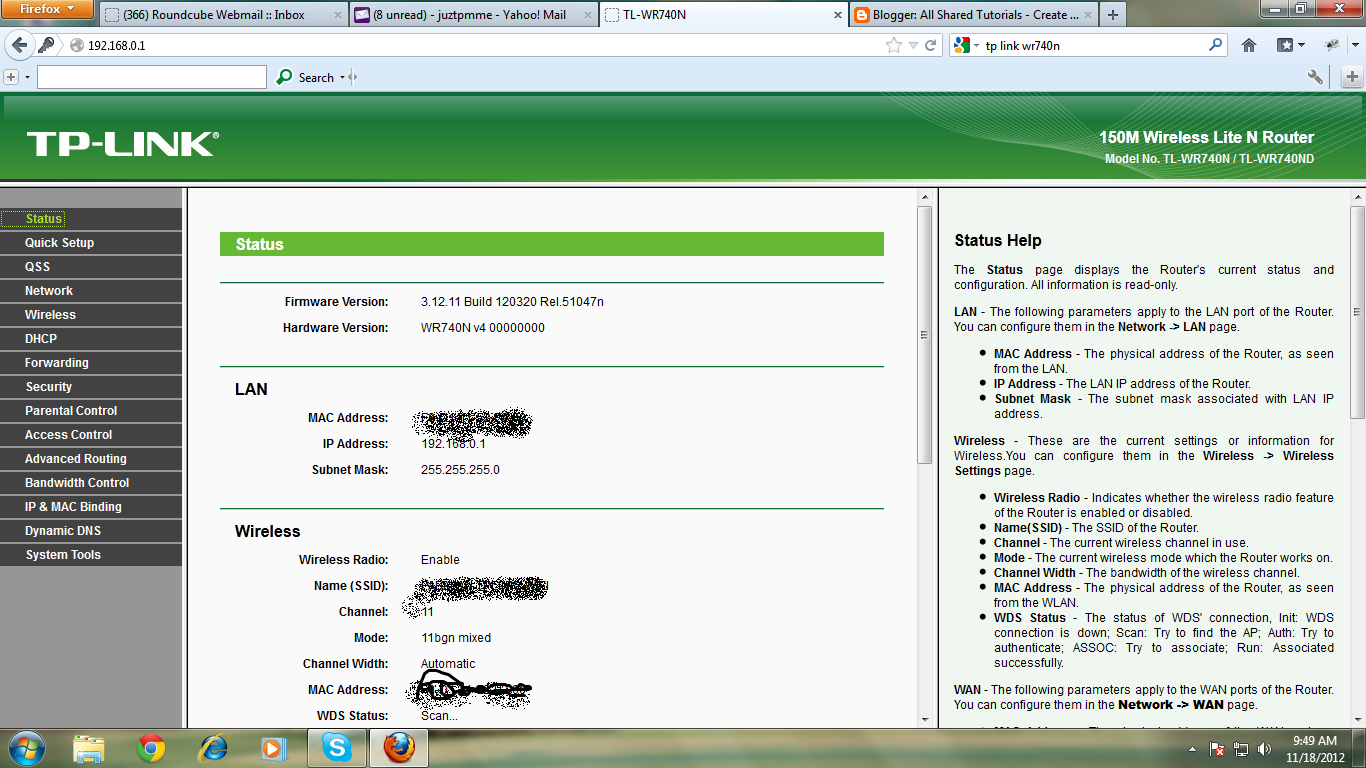The width and height of the screenshot is (1366, 768).
Task: Click the Firefox taskbar button
Action: [x=399, y=748]
